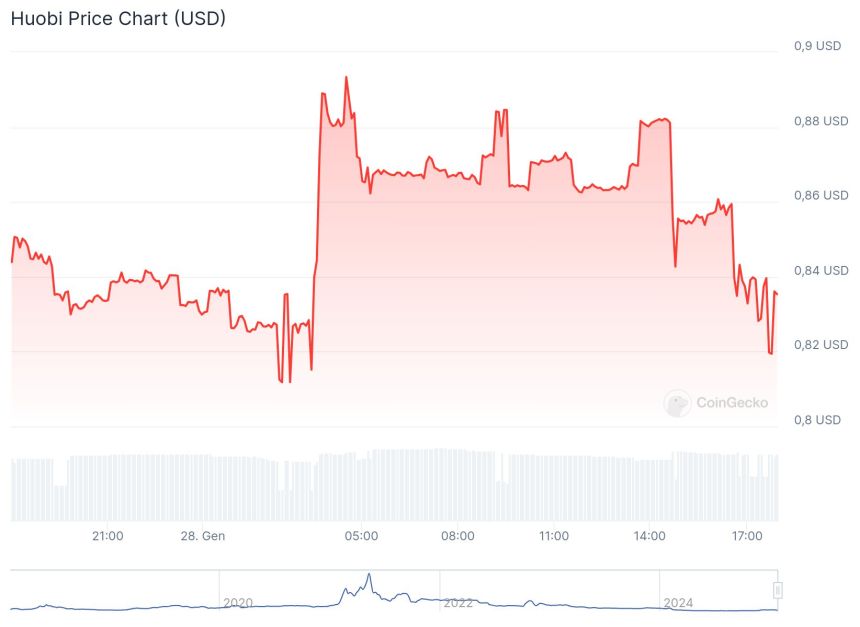
Task: Click the navigator range handle
Action: pyautogui.click(x=777, y=589)
